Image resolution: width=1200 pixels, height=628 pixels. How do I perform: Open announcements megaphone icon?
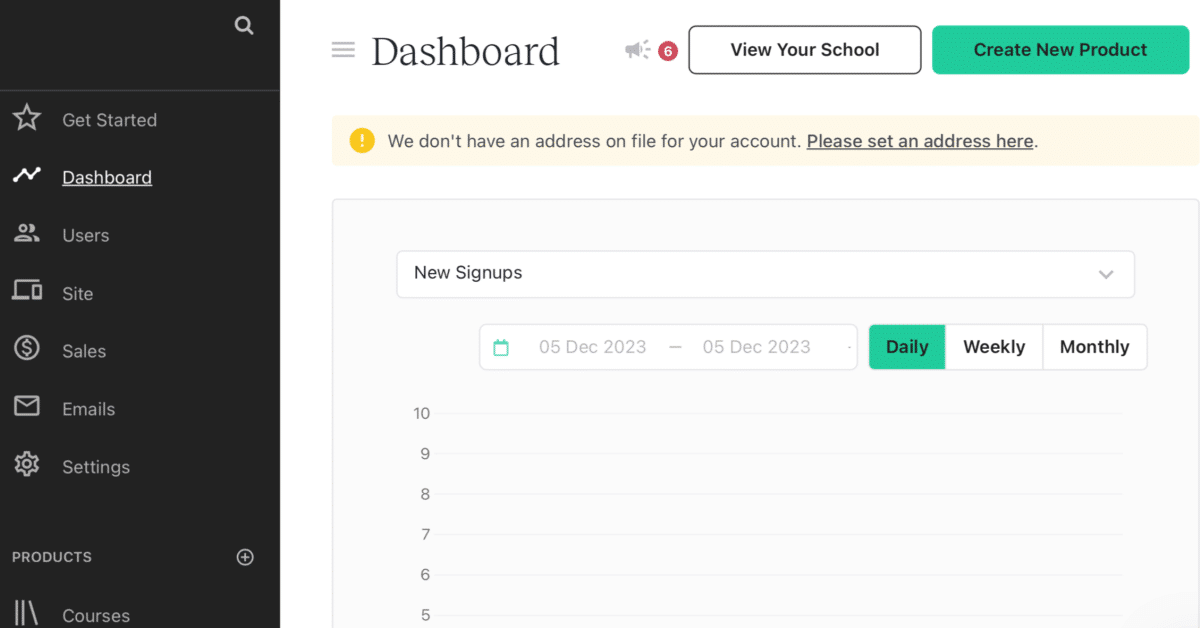point(637,49)
